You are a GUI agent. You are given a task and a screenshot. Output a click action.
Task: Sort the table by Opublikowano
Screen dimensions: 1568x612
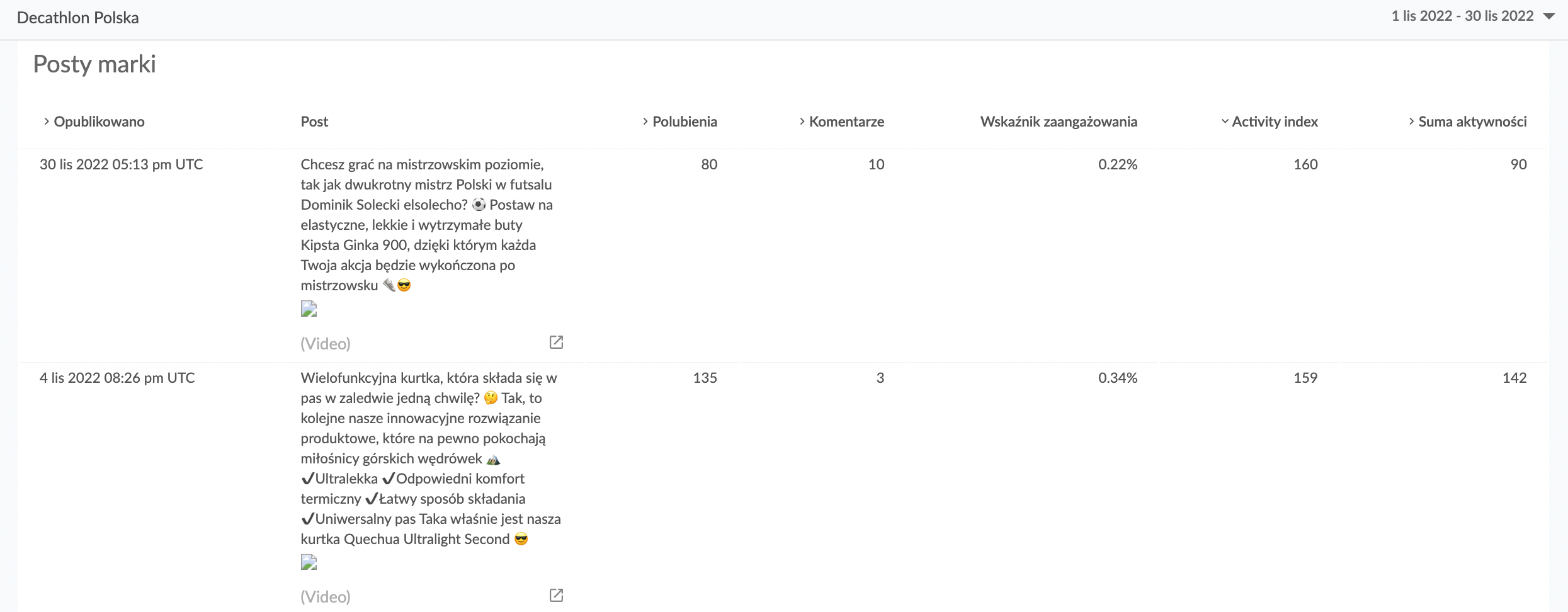point(94,122)
